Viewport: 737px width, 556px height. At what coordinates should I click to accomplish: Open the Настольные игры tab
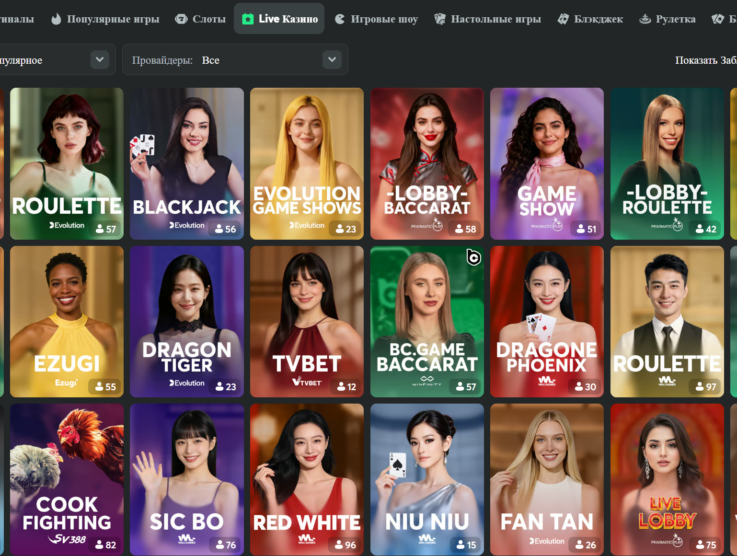[487, 19]
